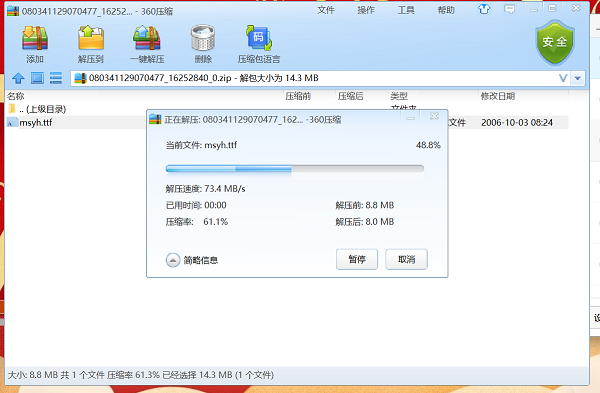Viewport: 600px width, 393px height.
Task: Click the status bar size summary text
Action: pos(141,375)
